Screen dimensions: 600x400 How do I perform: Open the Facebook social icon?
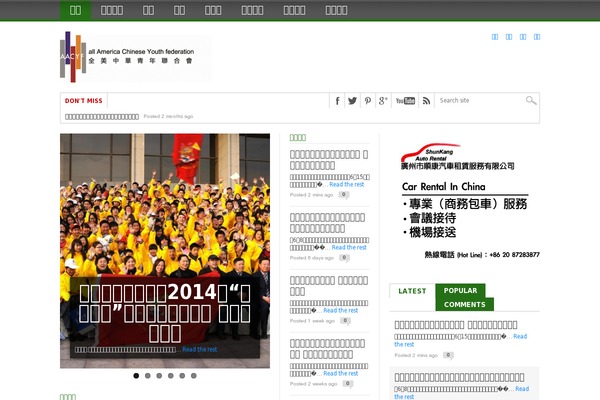(337, 101)
